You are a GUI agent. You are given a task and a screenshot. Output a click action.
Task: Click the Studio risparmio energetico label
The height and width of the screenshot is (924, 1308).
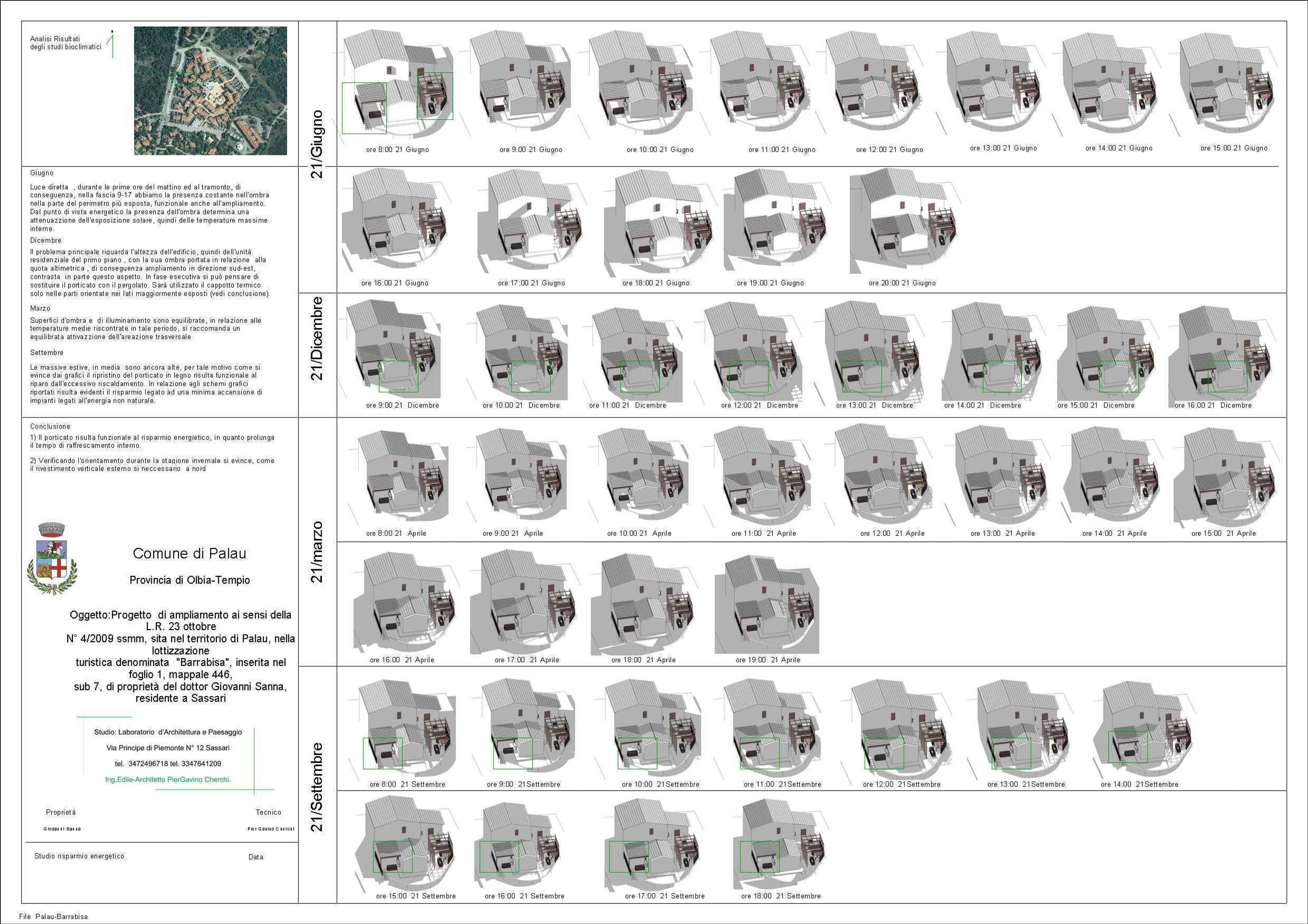point(79,856)
